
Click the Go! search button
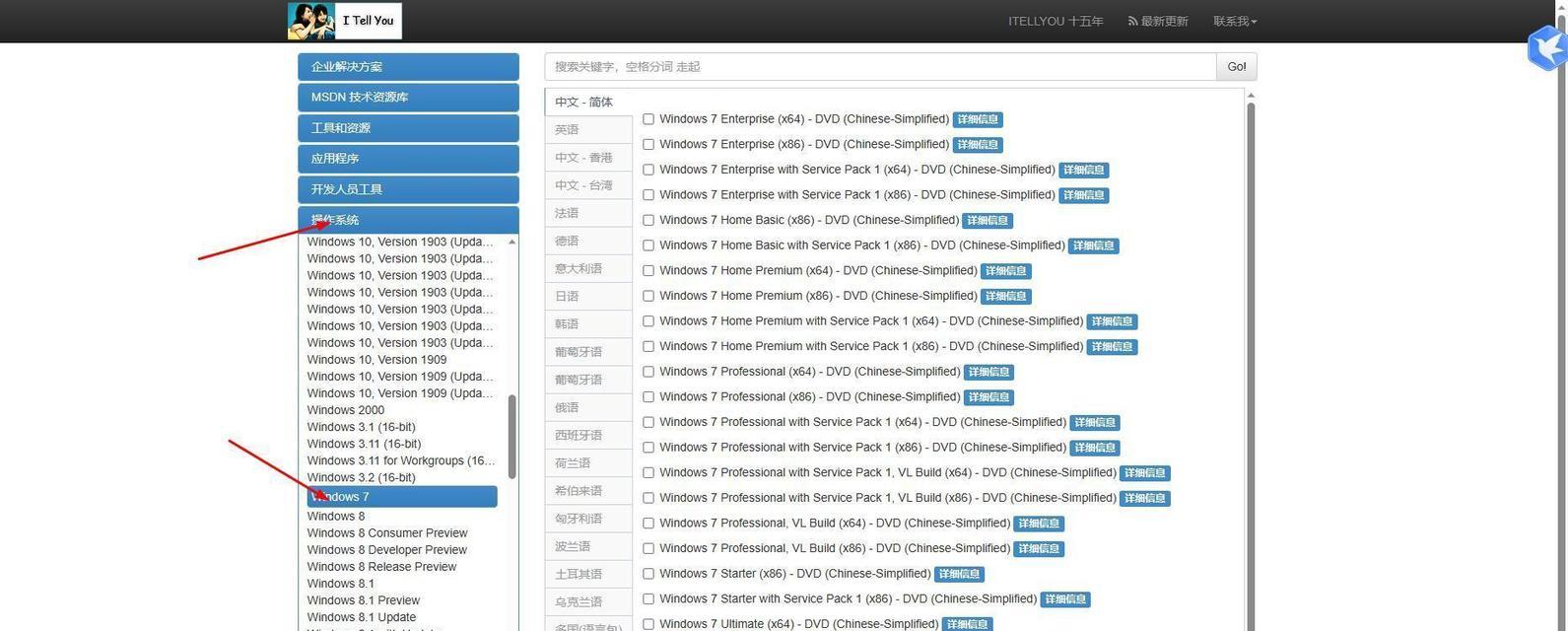(1237, 67)
